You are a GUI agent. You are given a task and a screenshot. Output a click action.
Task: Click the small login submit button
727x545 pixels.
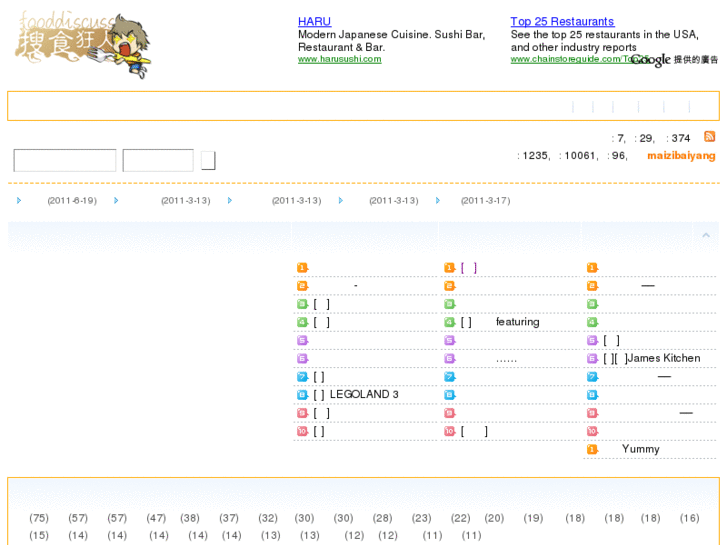[208, 160]
